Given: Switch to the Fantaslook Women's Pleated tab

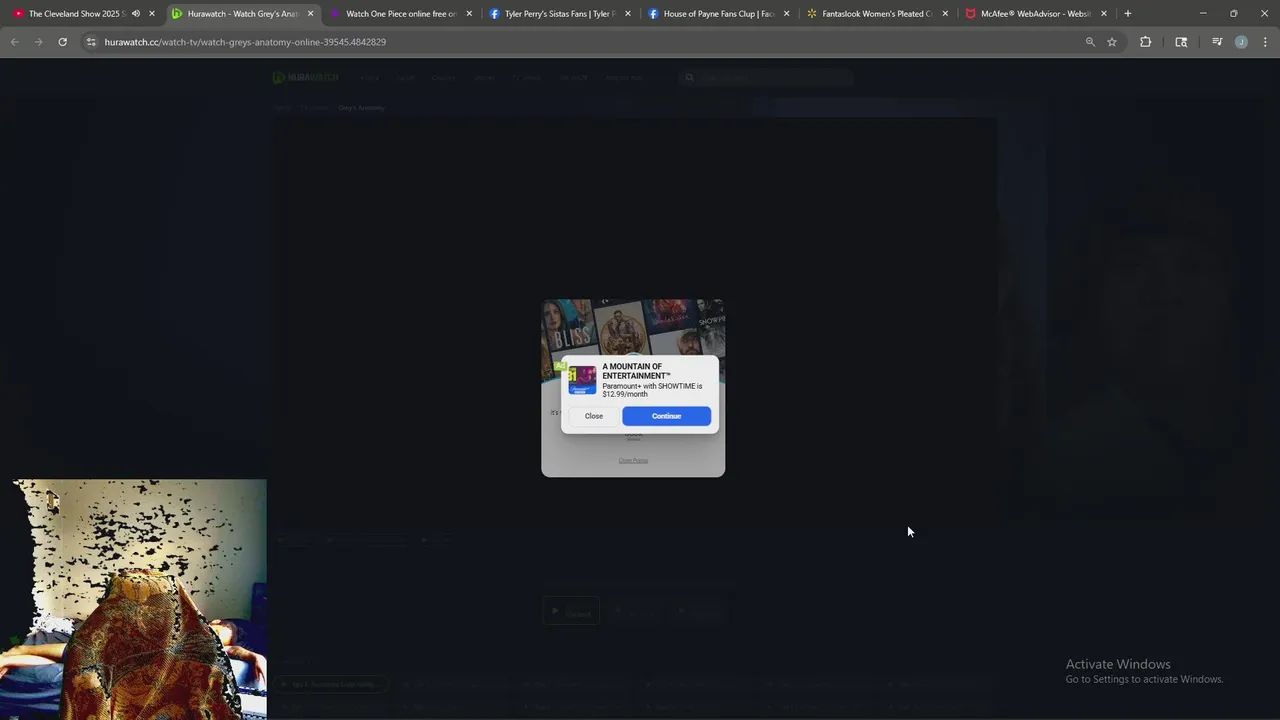Looking at the screenshot, I should click(x=877, y=14).
